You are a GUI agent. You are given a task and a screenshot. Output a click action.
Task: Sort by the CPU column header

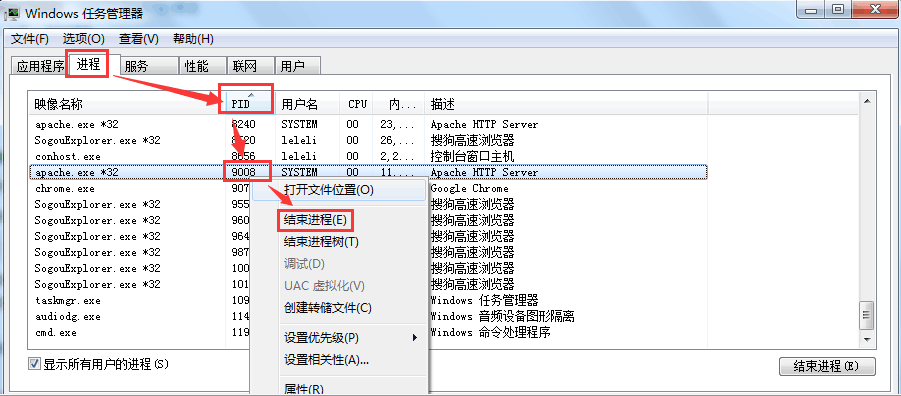coord(356,104)
